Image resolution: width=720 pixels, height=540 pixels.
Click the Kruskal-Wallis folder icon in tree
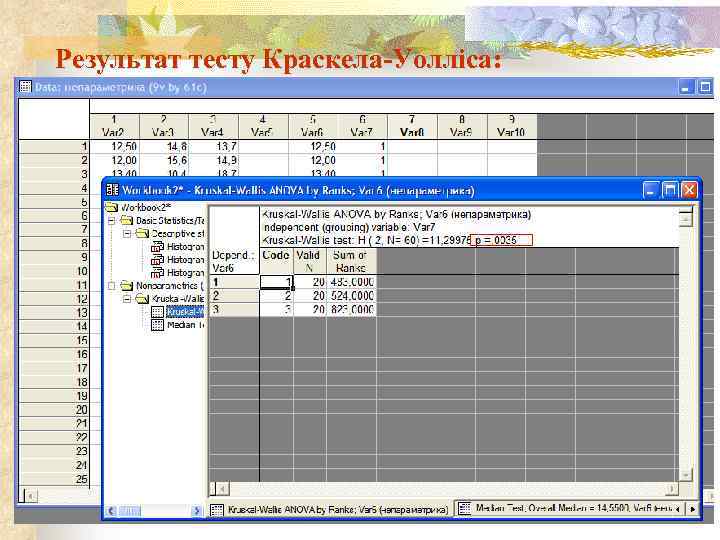click(142, 299)
